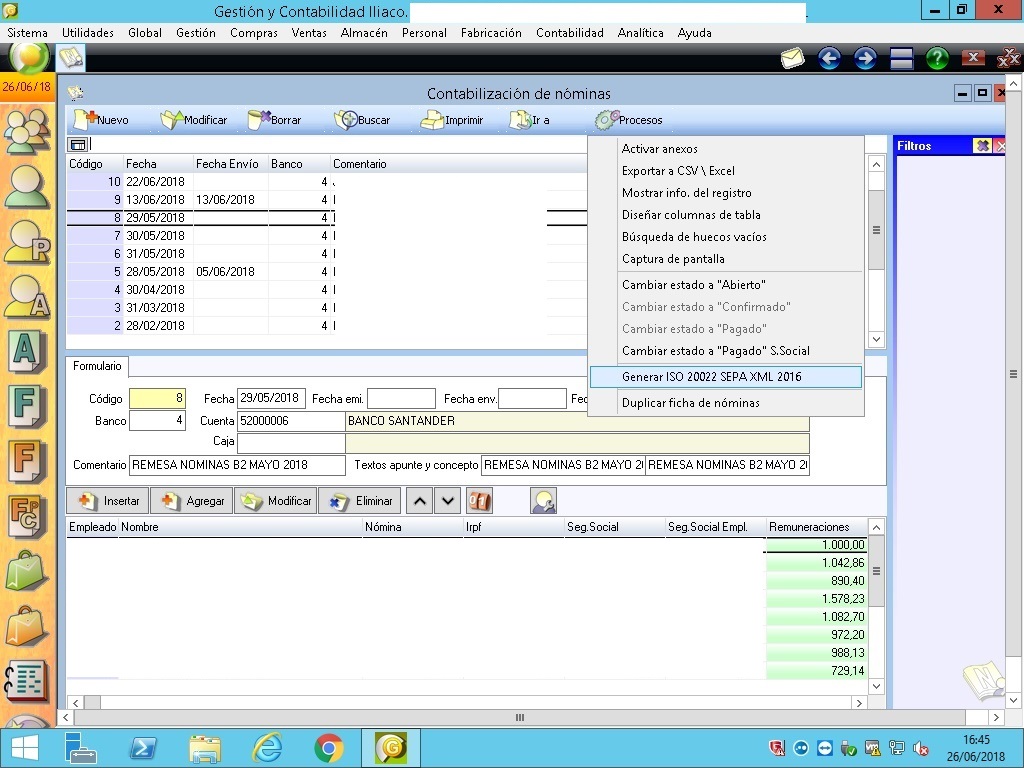Viewport: 1024px width, 768px height.
Task: Open the green shopping bag sidebar icon
Action: [x=27, y=571]
